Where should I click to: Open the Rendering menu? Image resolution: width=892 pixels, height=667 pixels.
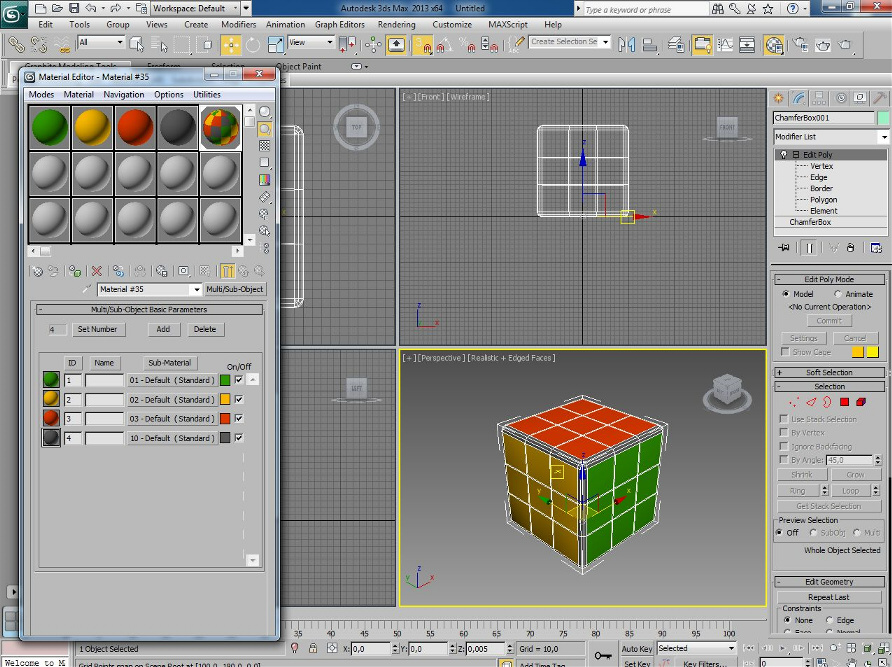tap(397, 24)
